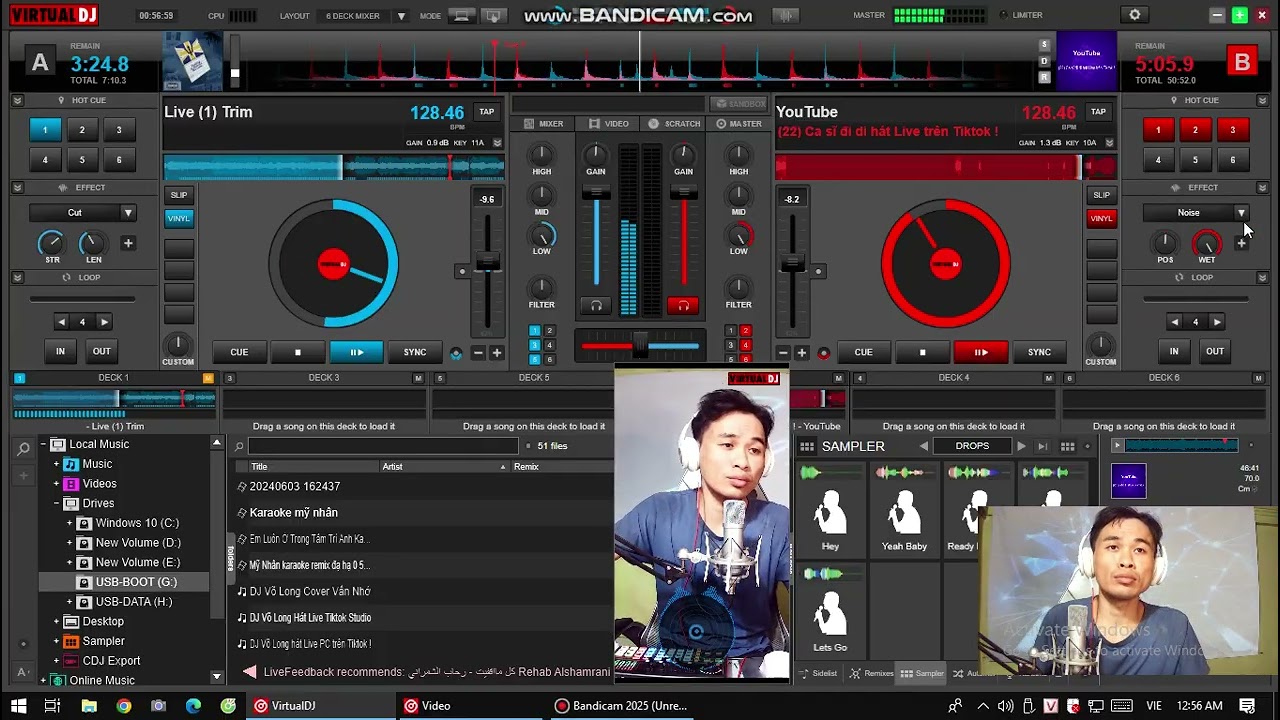
Task: Toggle SYNC on deck B
Action: coord(1040,352)
